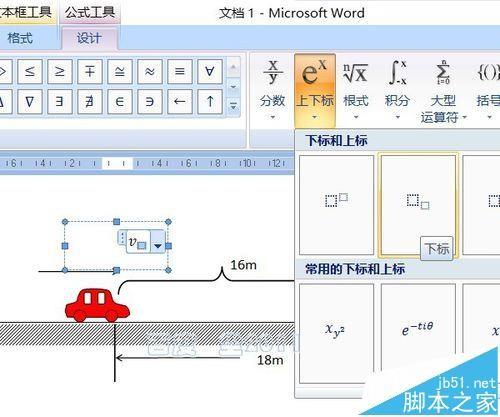
Task: Insert the contains-as-member (∋) symbol
Action: coord(150,101)
